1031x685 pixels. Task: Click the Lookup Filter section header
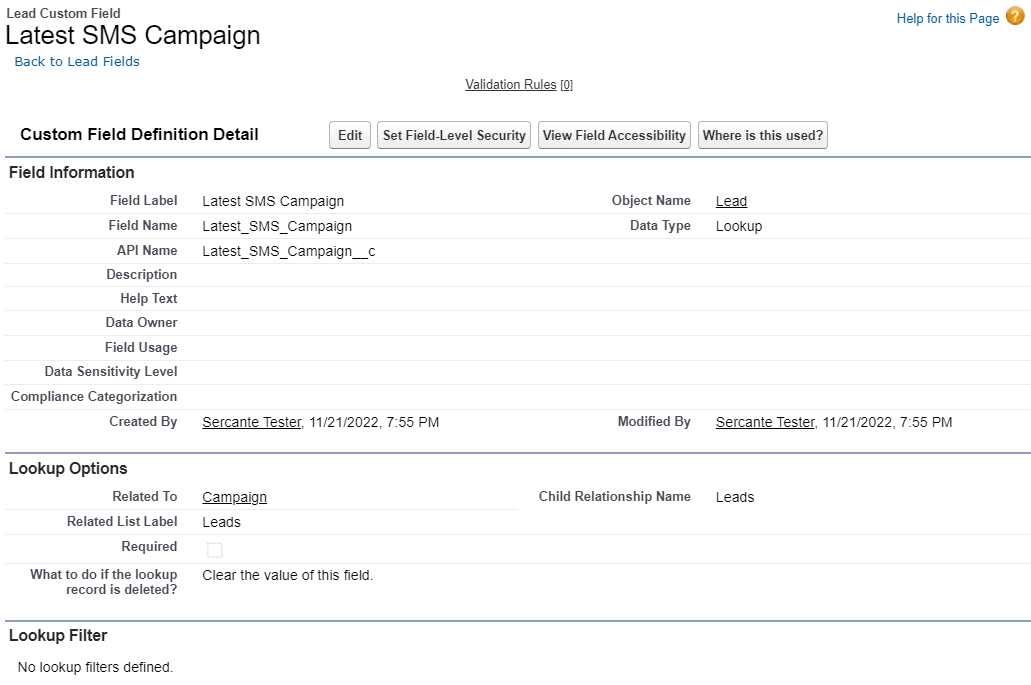tap(58, 635)
